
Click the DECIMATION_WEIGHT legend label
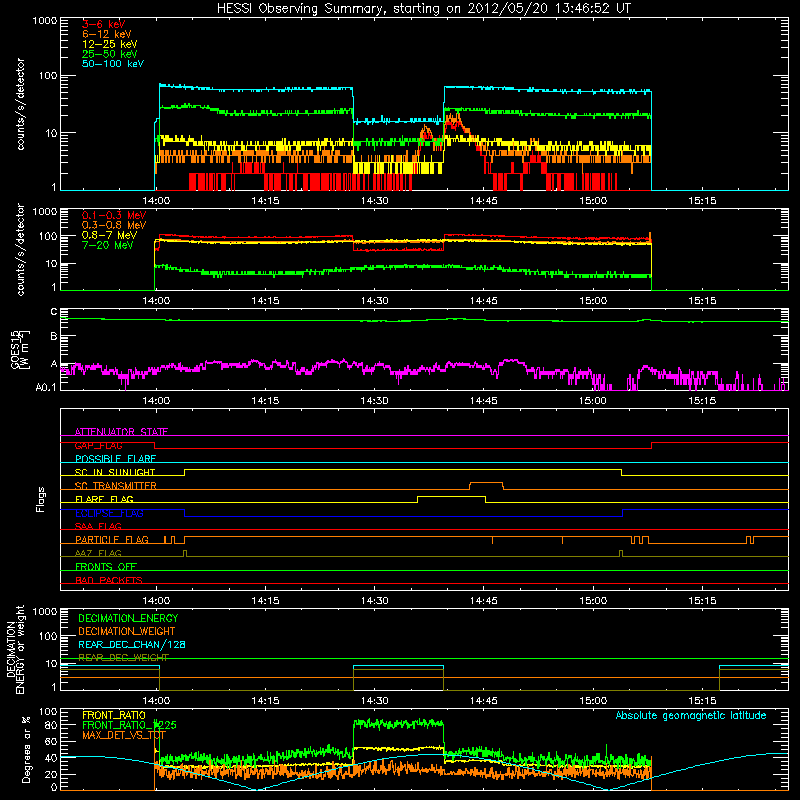pos(127,631)
